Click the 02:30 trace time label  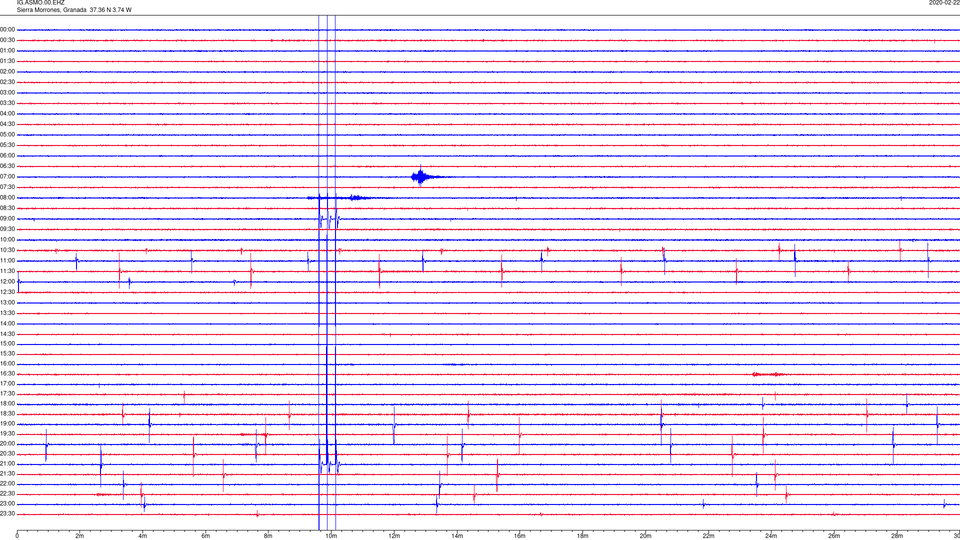(x=7, y=82)
